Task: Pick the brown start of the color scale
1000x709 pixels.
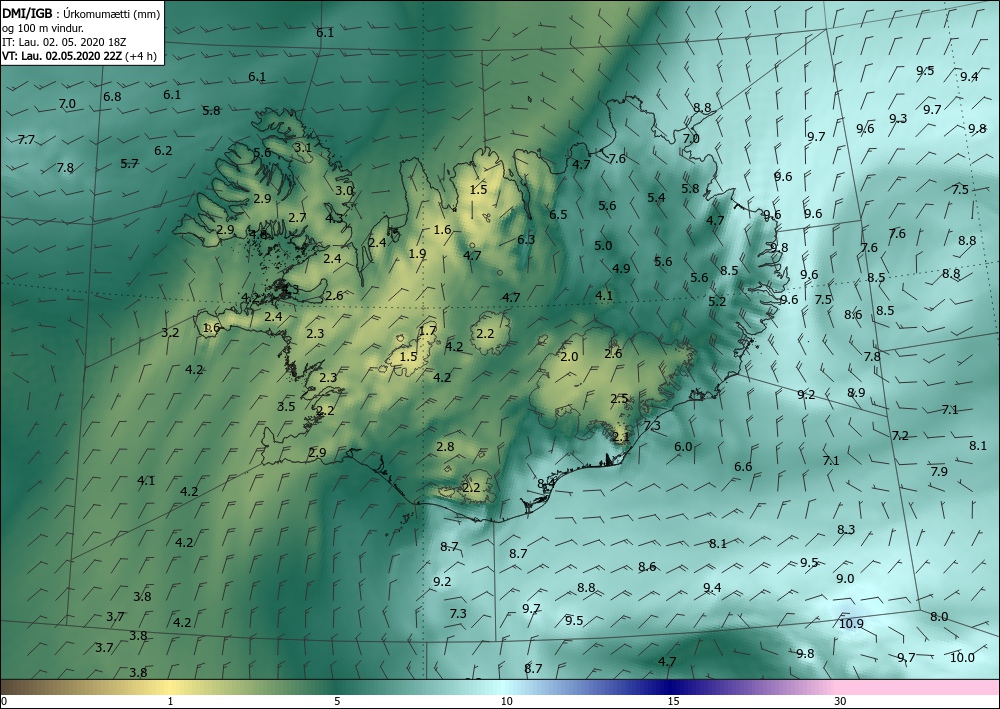Action: tap(19, 687)
